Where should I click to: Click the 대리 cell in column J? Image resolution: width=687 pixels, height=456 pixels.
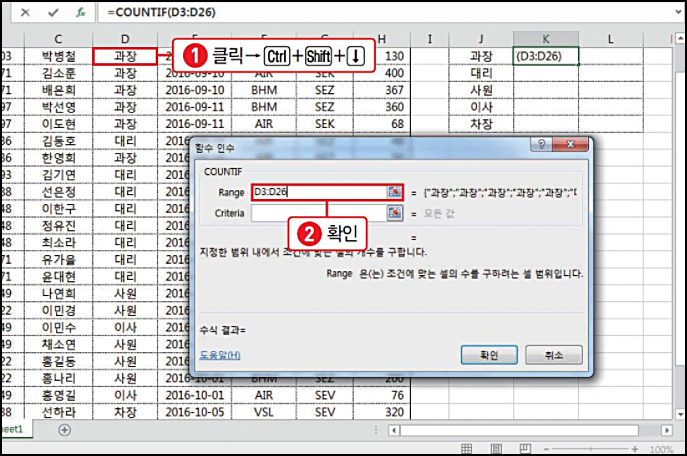click(x=481, y=73)
